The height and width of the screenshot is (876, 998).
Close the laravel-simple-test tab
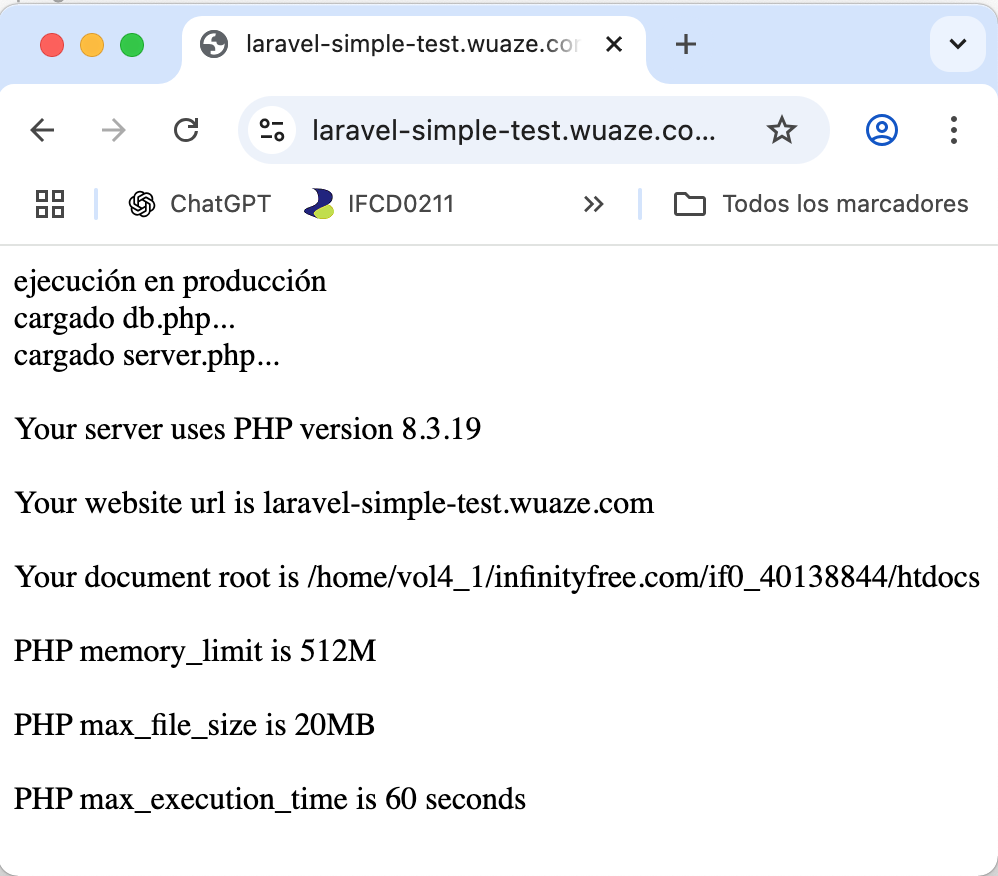click(614, 45)
